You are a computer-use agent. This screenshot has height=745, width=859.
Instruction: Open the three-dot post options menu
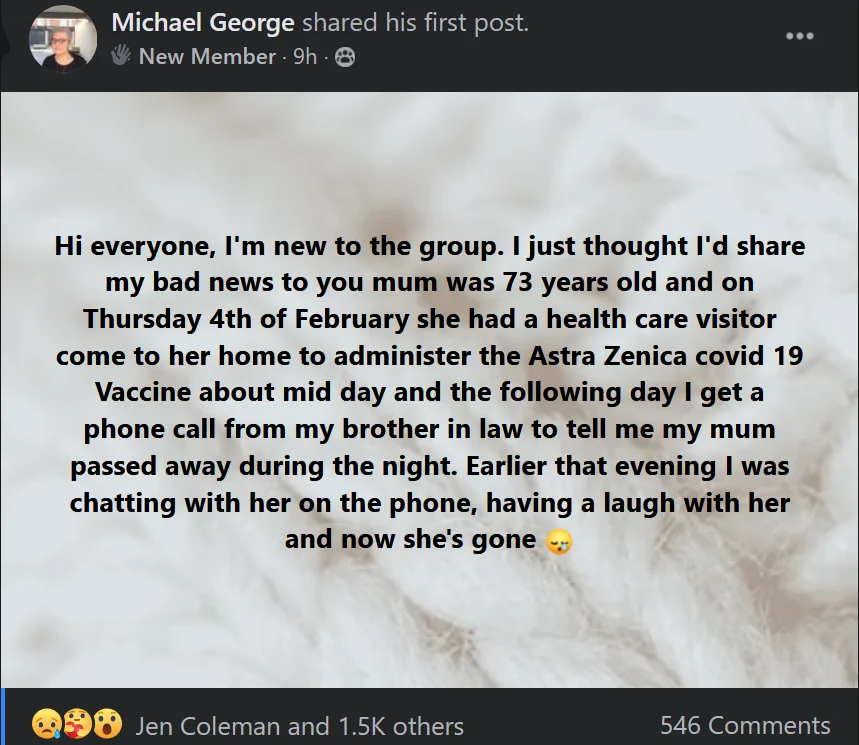799,36
